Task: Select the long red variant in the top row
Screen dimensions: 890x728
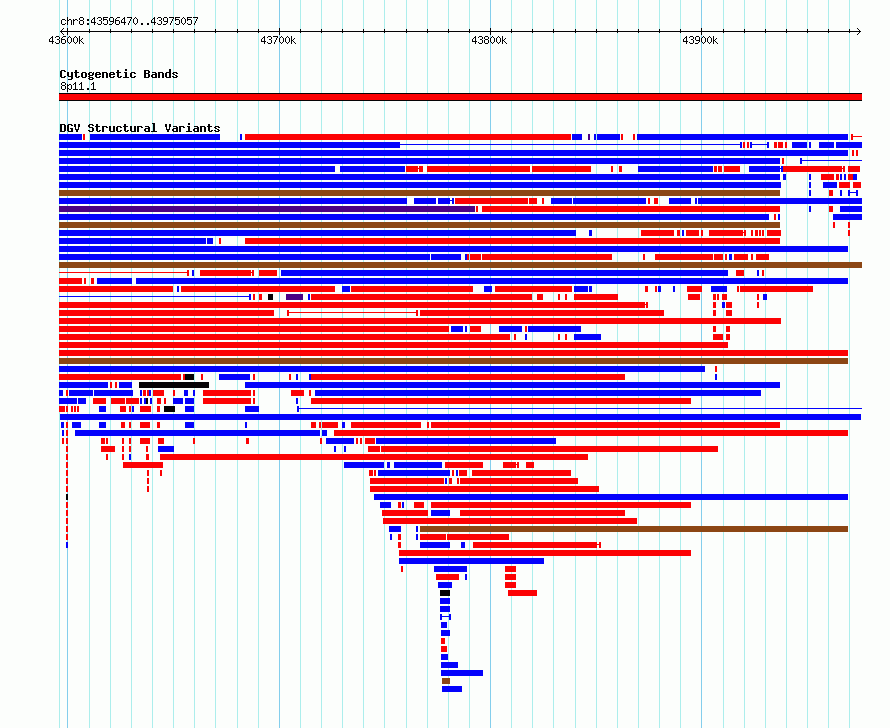Action: (x=408, y=137)
